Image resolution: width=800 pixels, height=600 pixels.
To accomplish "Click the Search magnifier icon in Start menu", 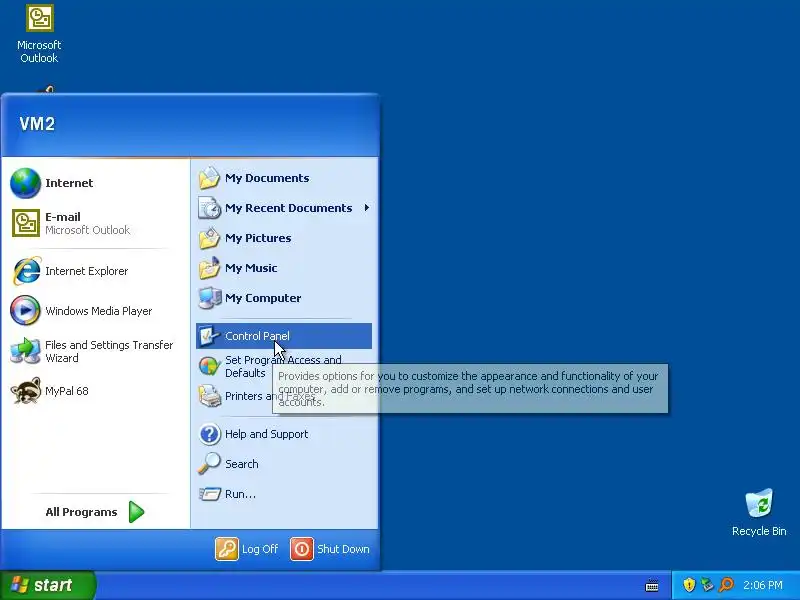I will pyautogui.click(x=209, y=464).
